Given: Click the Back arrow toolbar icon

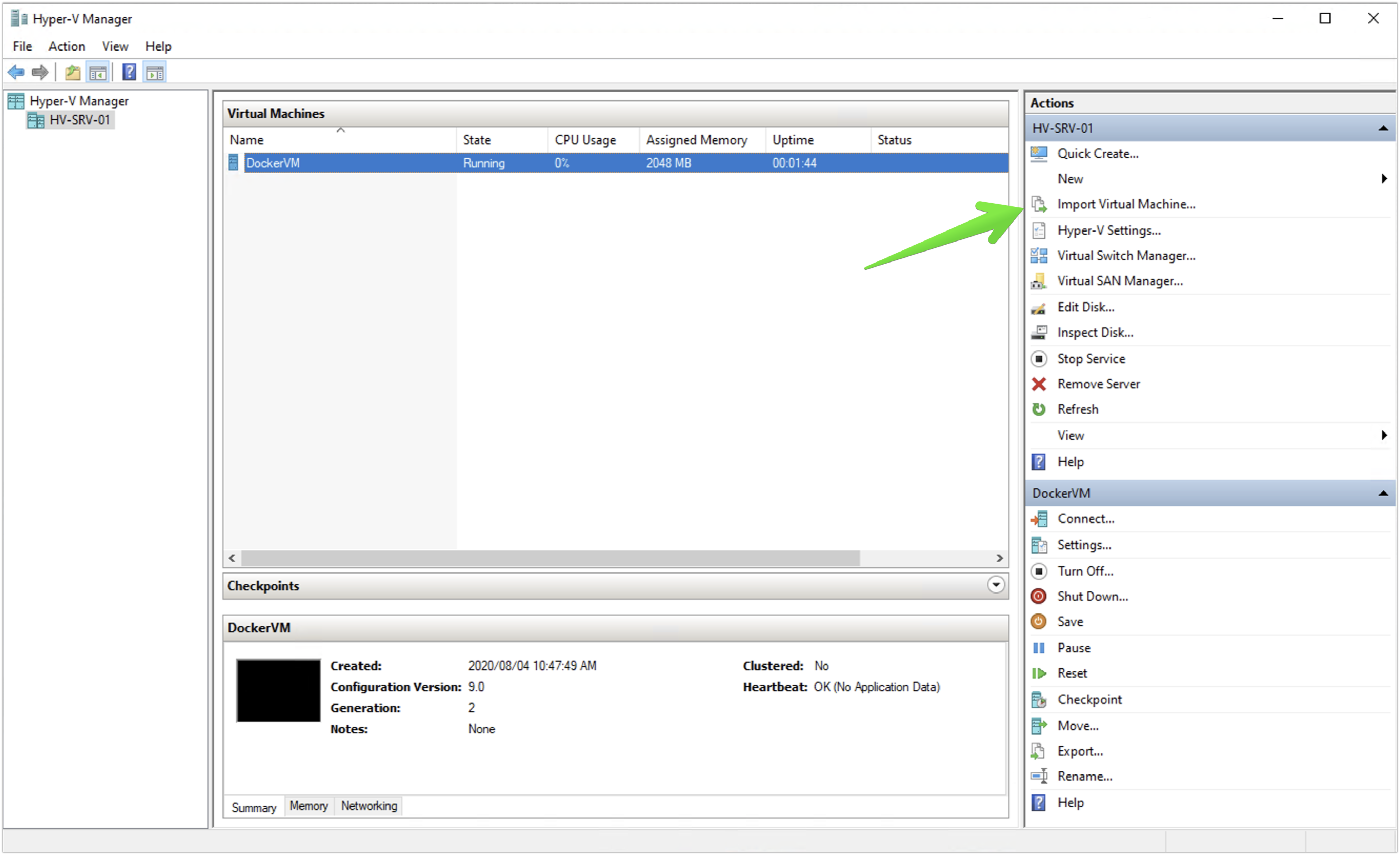Looking at the screenshot, I should click(x=16, y=72).
